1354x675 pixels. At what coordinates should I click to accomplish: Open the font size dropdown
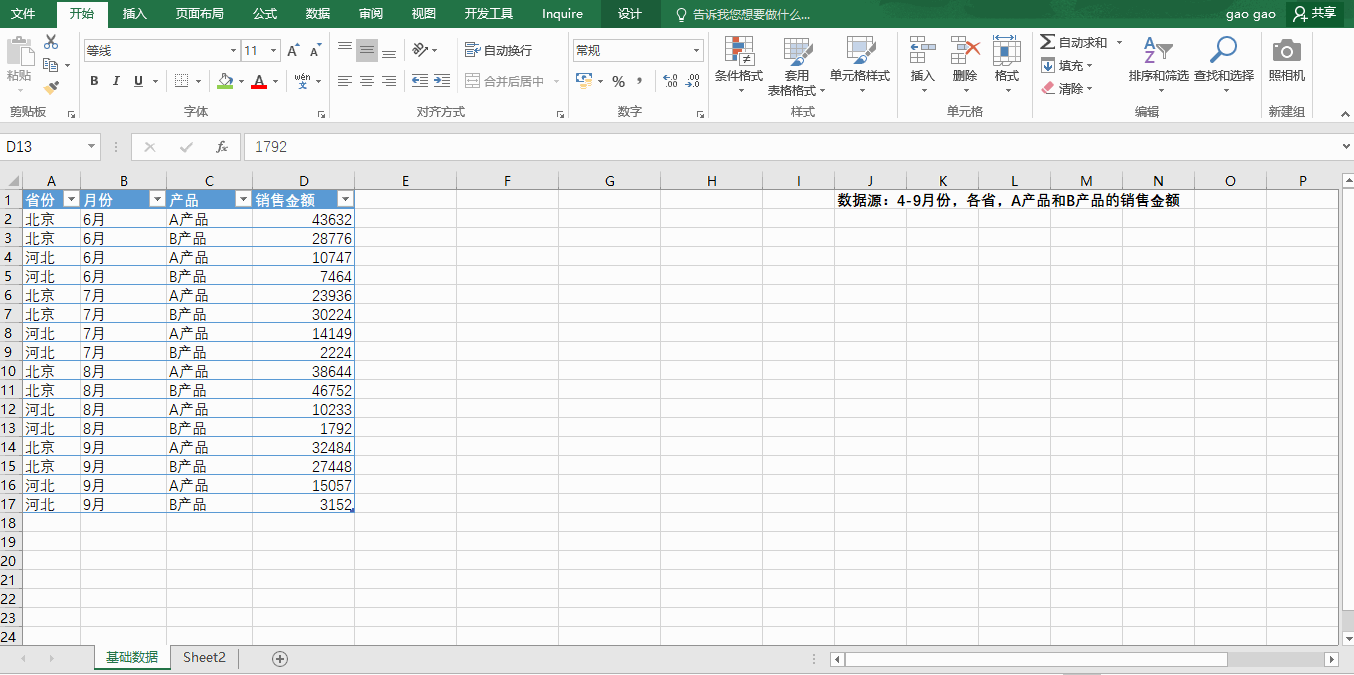(274, 50)
